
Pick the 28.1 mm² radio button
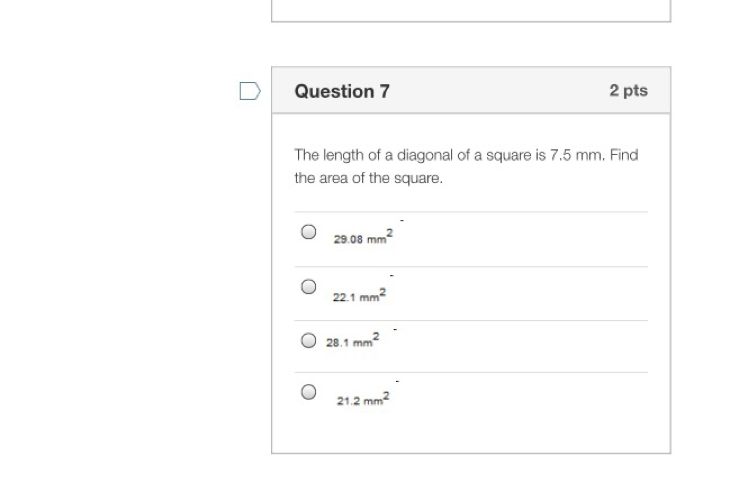(x=309, y=340)
